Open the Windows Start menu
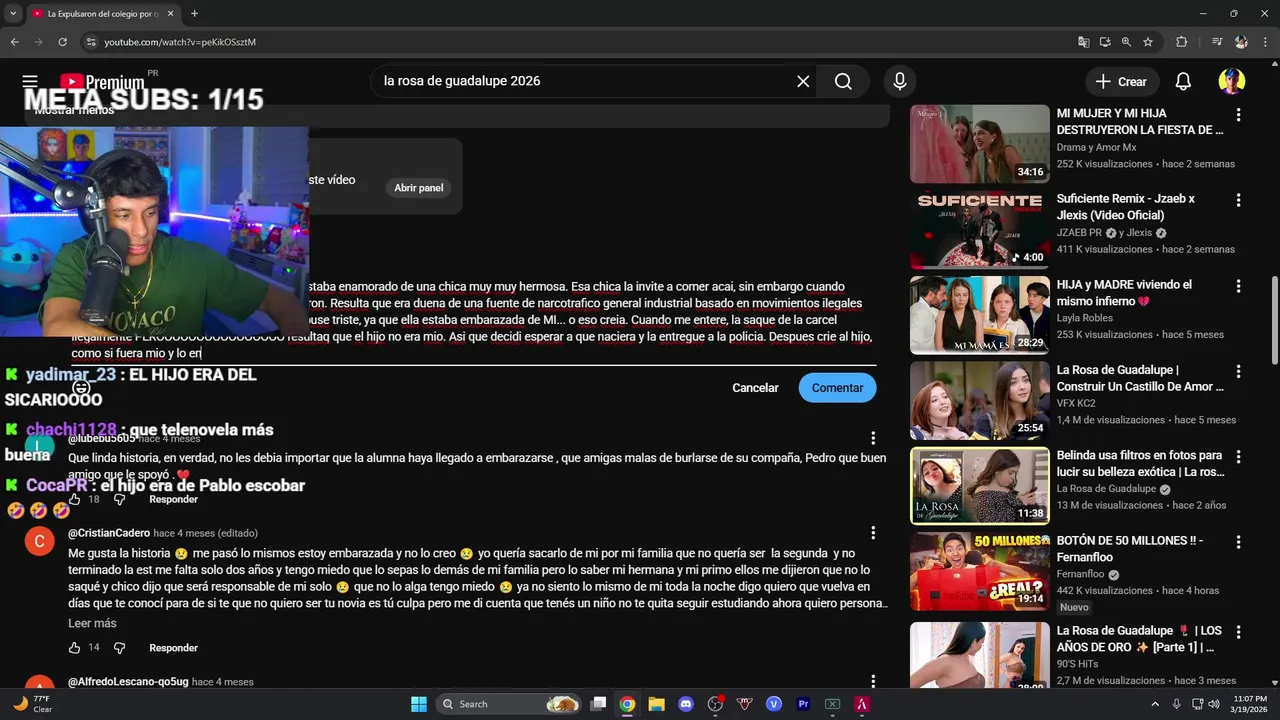 (419, 704)
